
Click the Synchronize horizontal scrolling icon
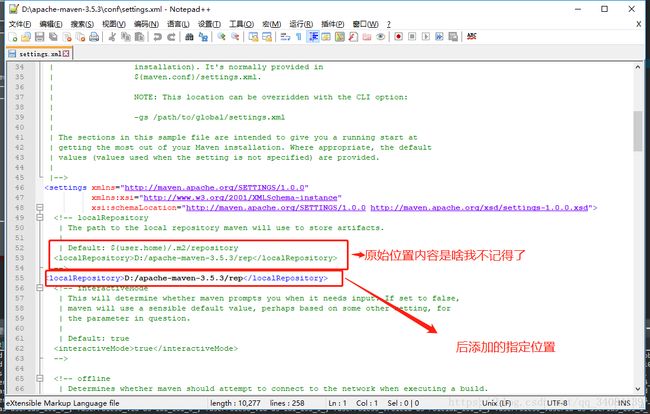pos(267,37)
